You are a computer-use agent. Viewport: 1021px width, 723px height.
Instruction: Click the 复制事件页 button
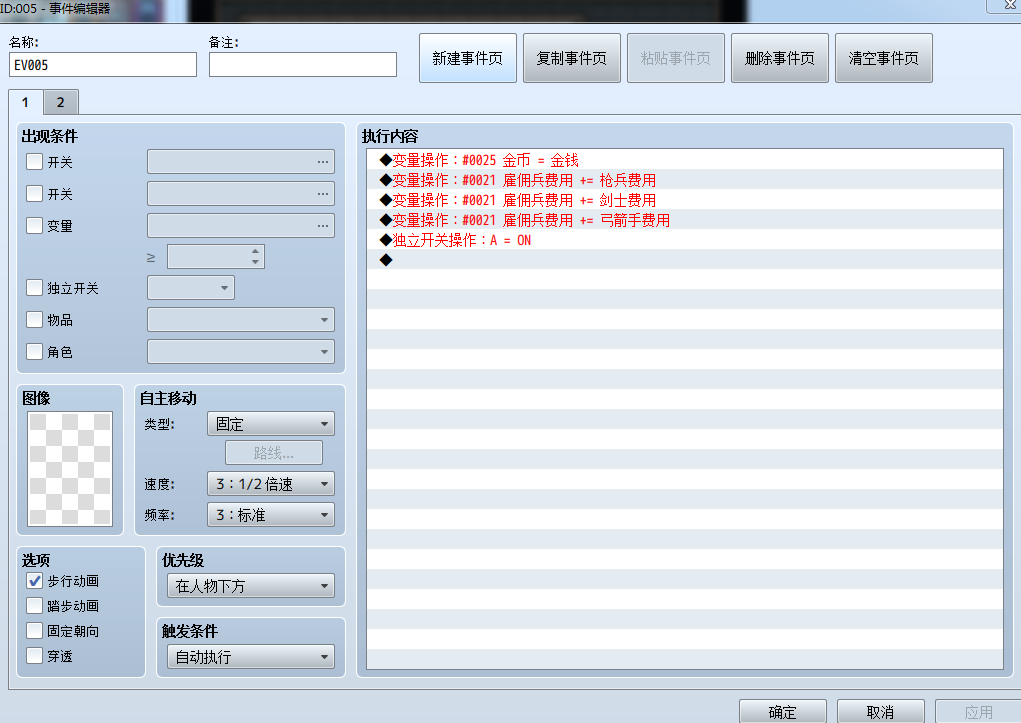click(x=572, y=58)
